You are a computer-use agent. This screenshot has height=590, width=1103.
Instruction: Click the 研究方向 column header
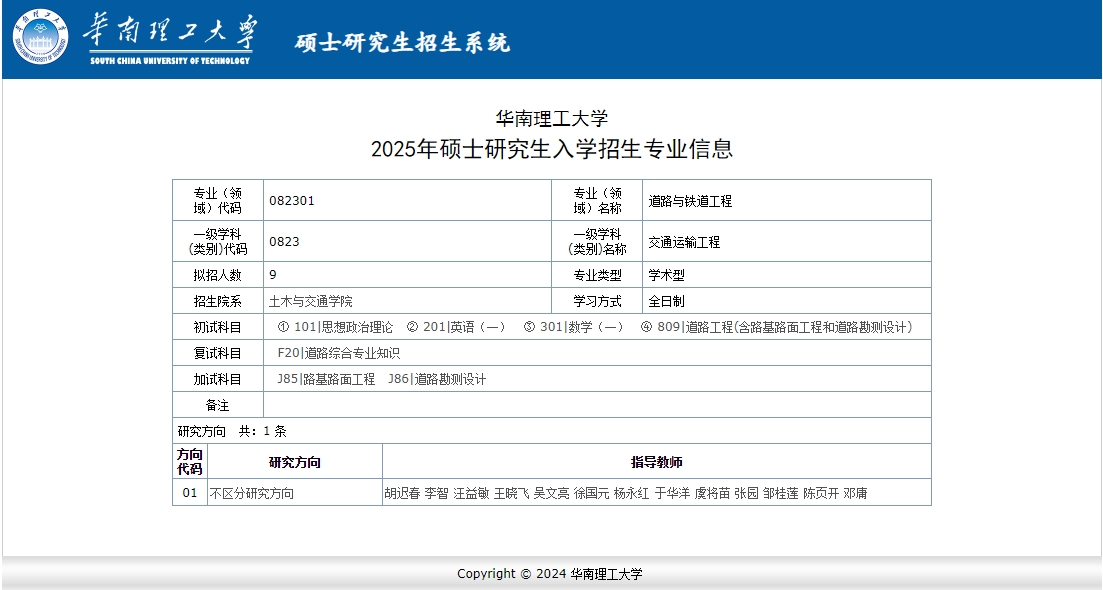295,462
